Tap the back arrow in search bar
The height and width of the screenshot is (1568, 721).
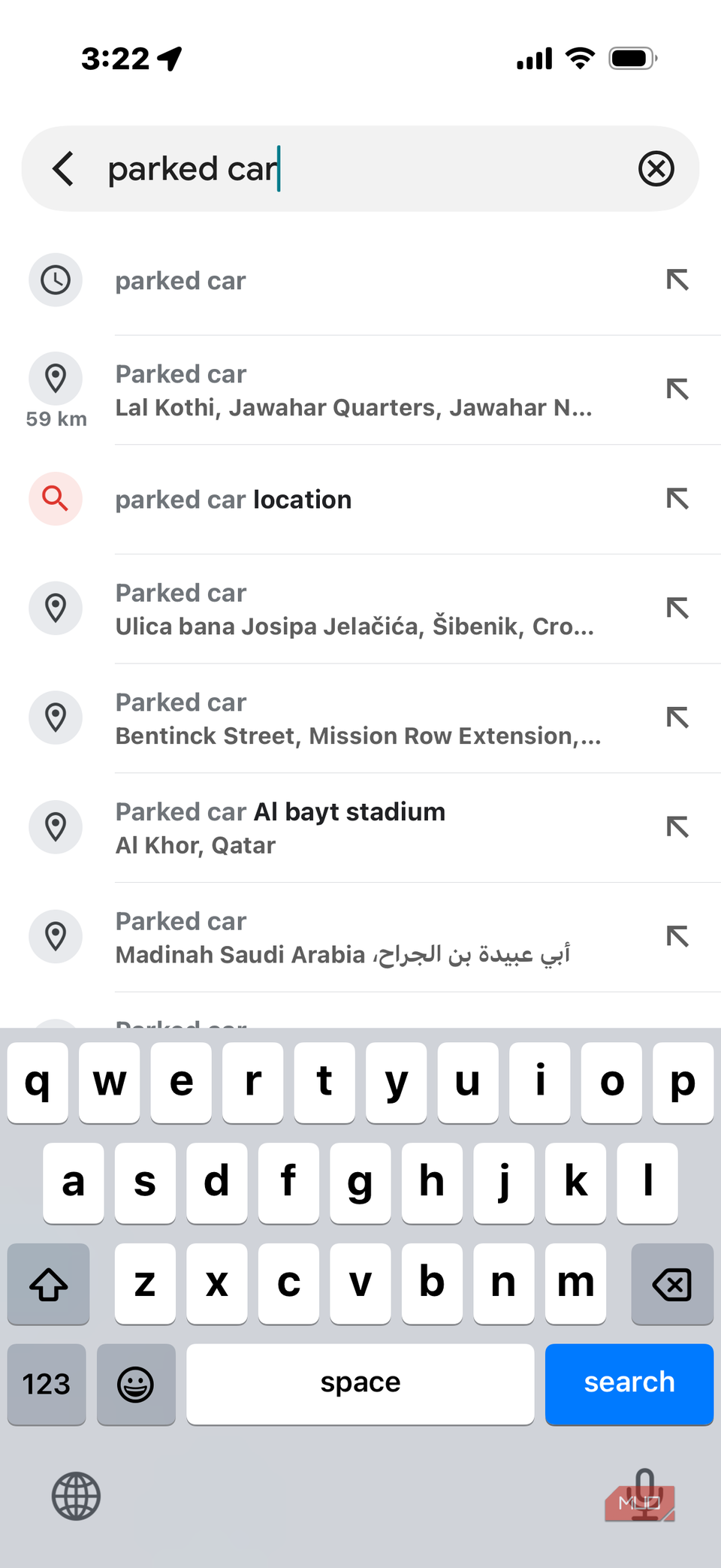64,168
